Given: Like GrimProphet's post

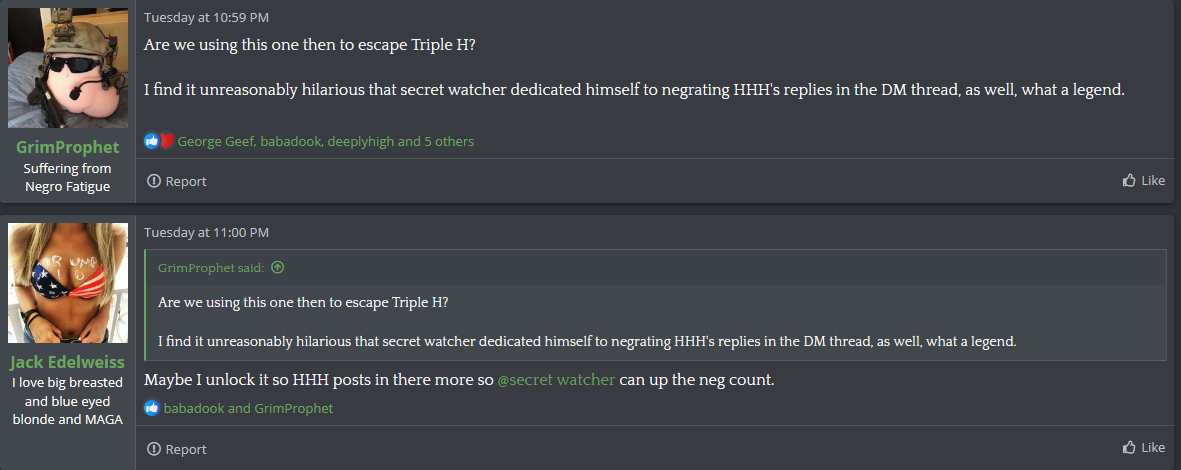Looking at the screenshot, I should pyautogui.click(x=1143, y=180).
